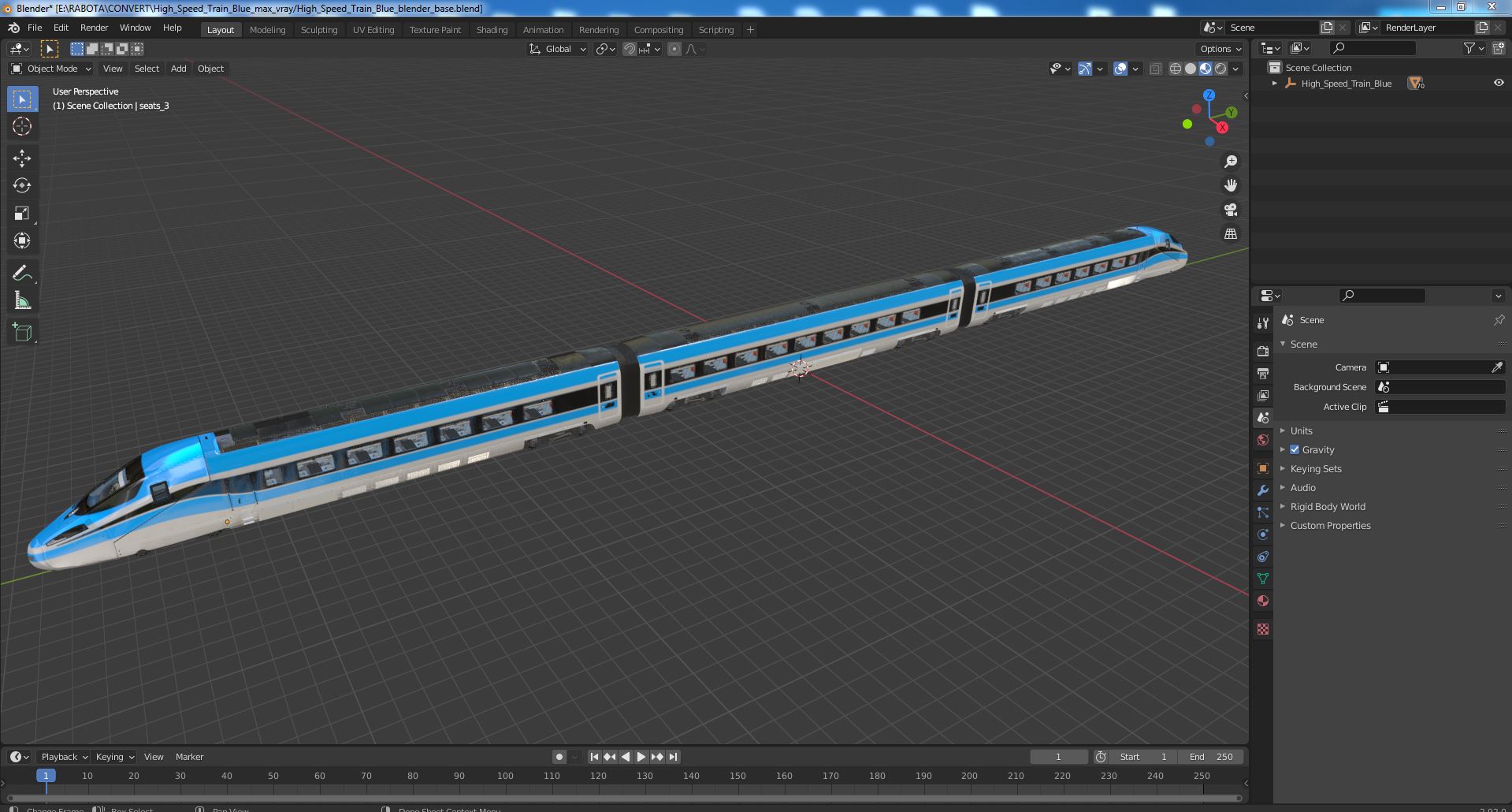Open the Material properties tab

click(1263, 601)
